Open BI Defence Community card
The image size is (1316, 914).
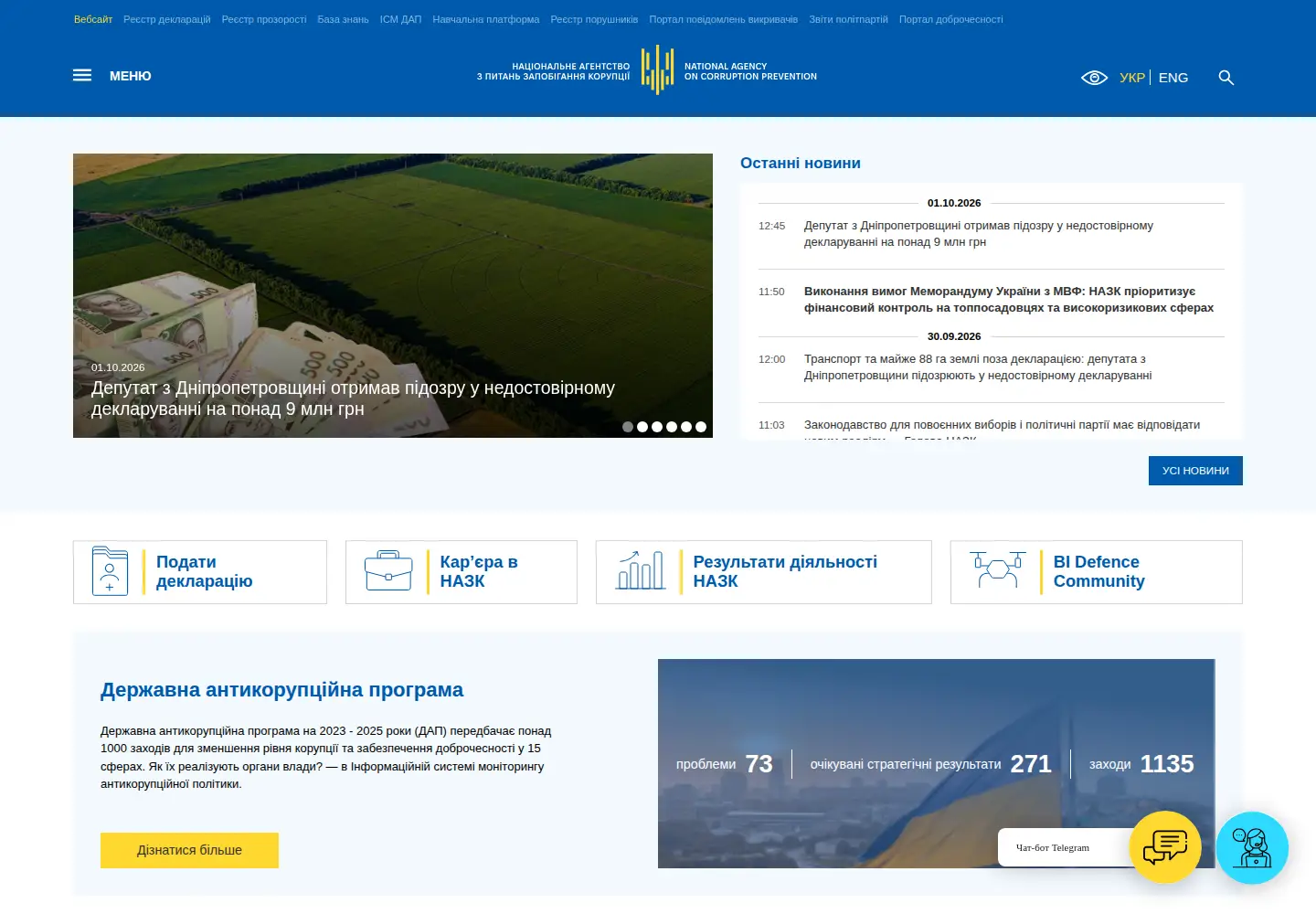coord(1097,572)
